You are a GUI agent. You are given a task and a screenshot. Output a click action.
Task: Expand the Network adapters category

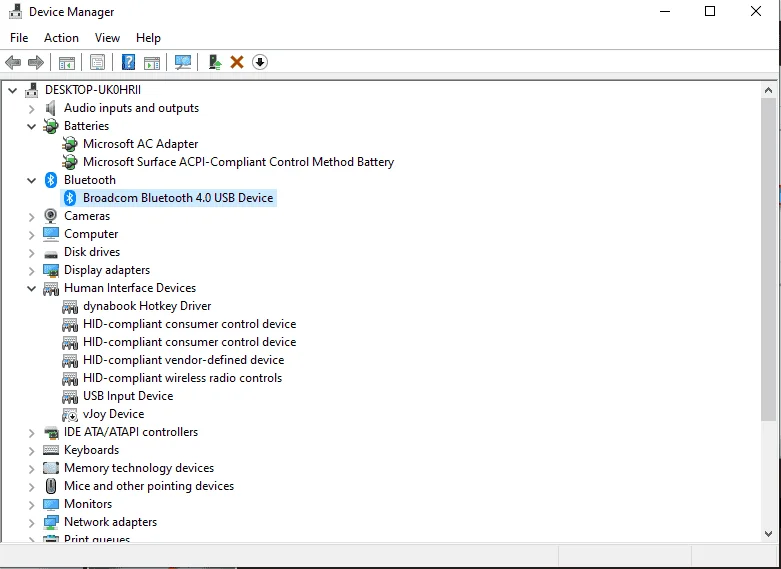31,523
